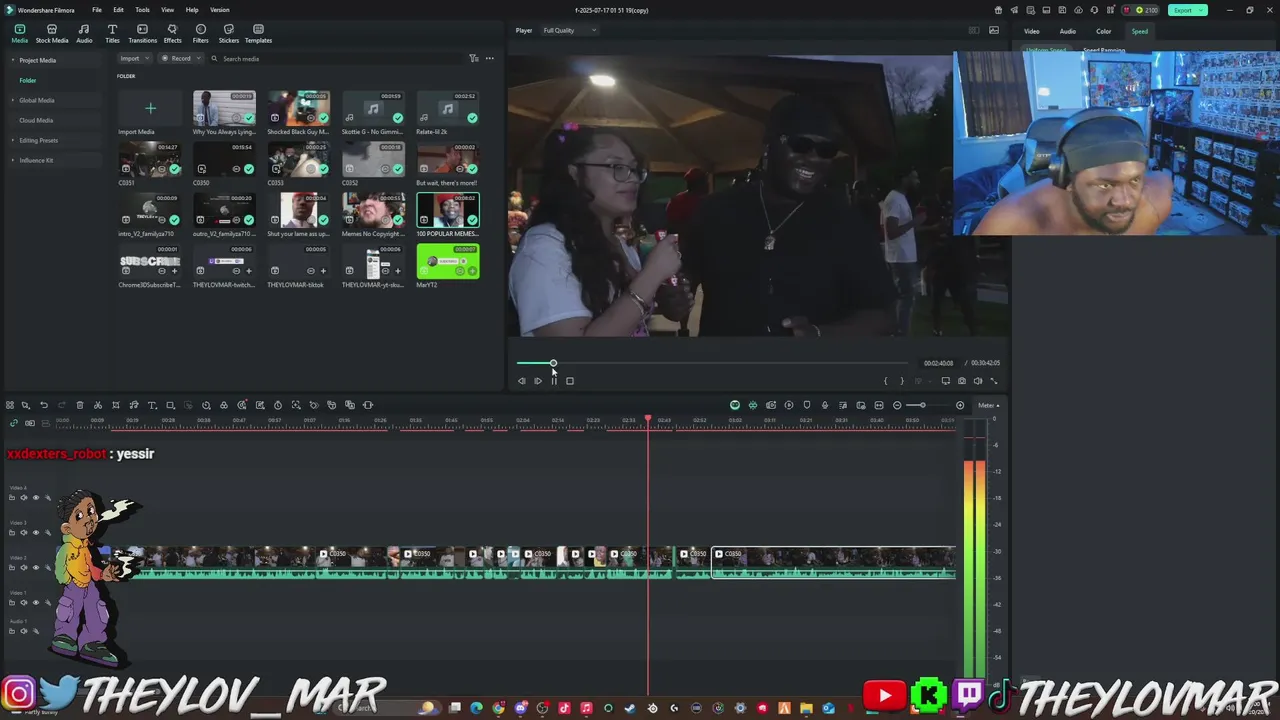Open the Audio library tab
The height and width of the screenshot is (720, 1280).
(84, 34)
